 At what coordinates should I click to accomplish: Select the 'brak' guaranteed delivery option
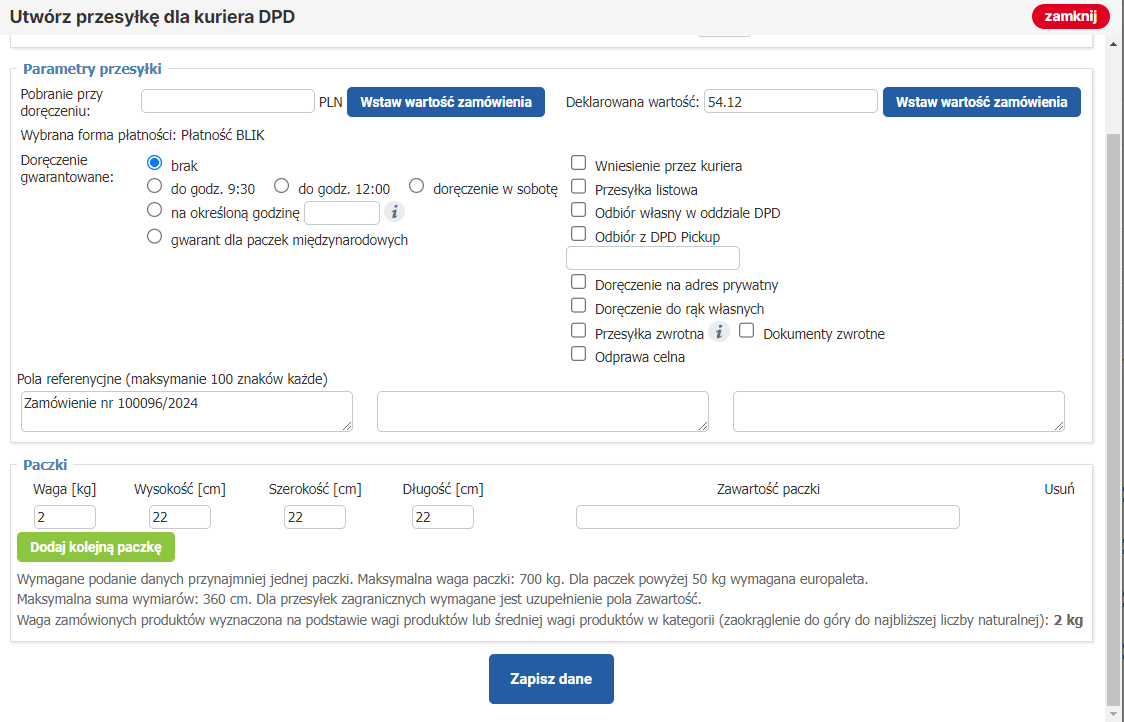(x=155, y=162)
